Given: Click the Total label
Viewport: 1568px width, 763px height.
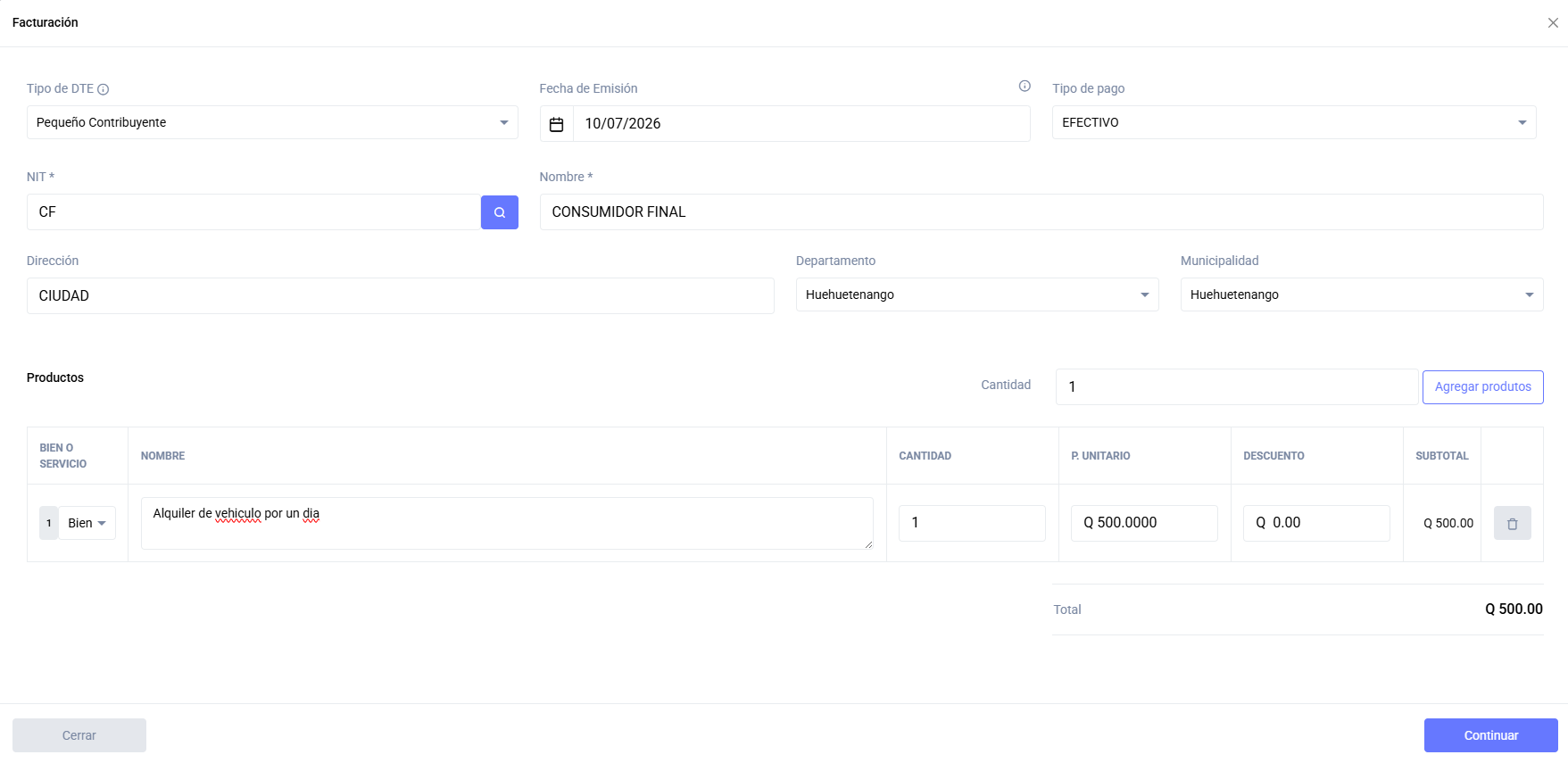Looking at the screenshot, I should point(1067,610).
